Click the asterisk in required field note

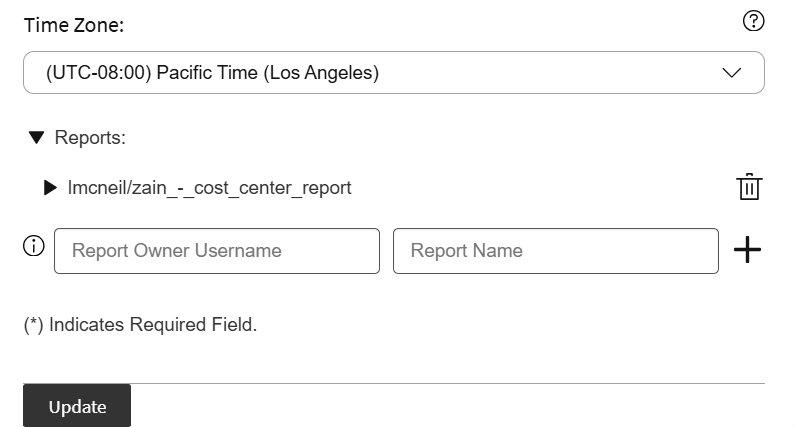coord(34,325)
